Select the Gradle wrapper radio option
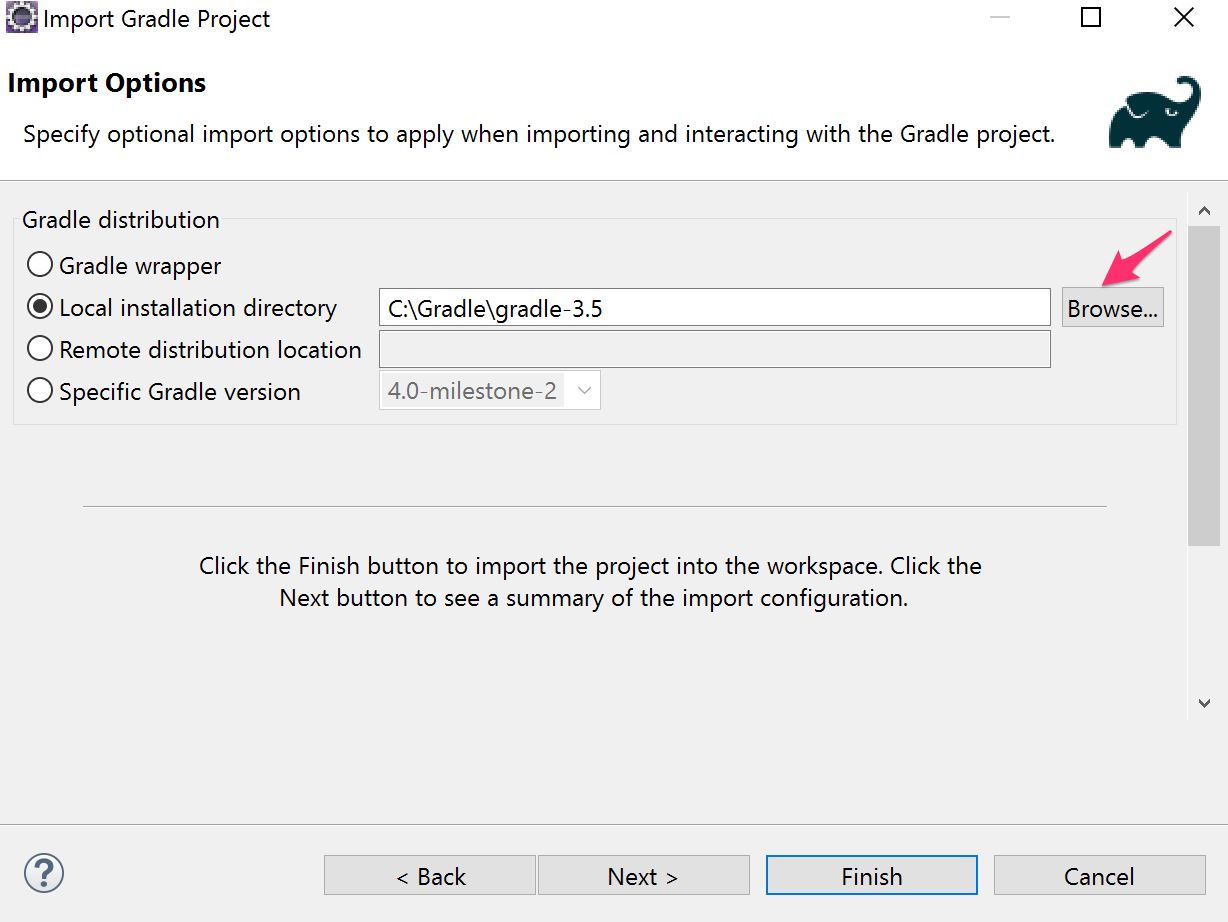 point(40,265)
